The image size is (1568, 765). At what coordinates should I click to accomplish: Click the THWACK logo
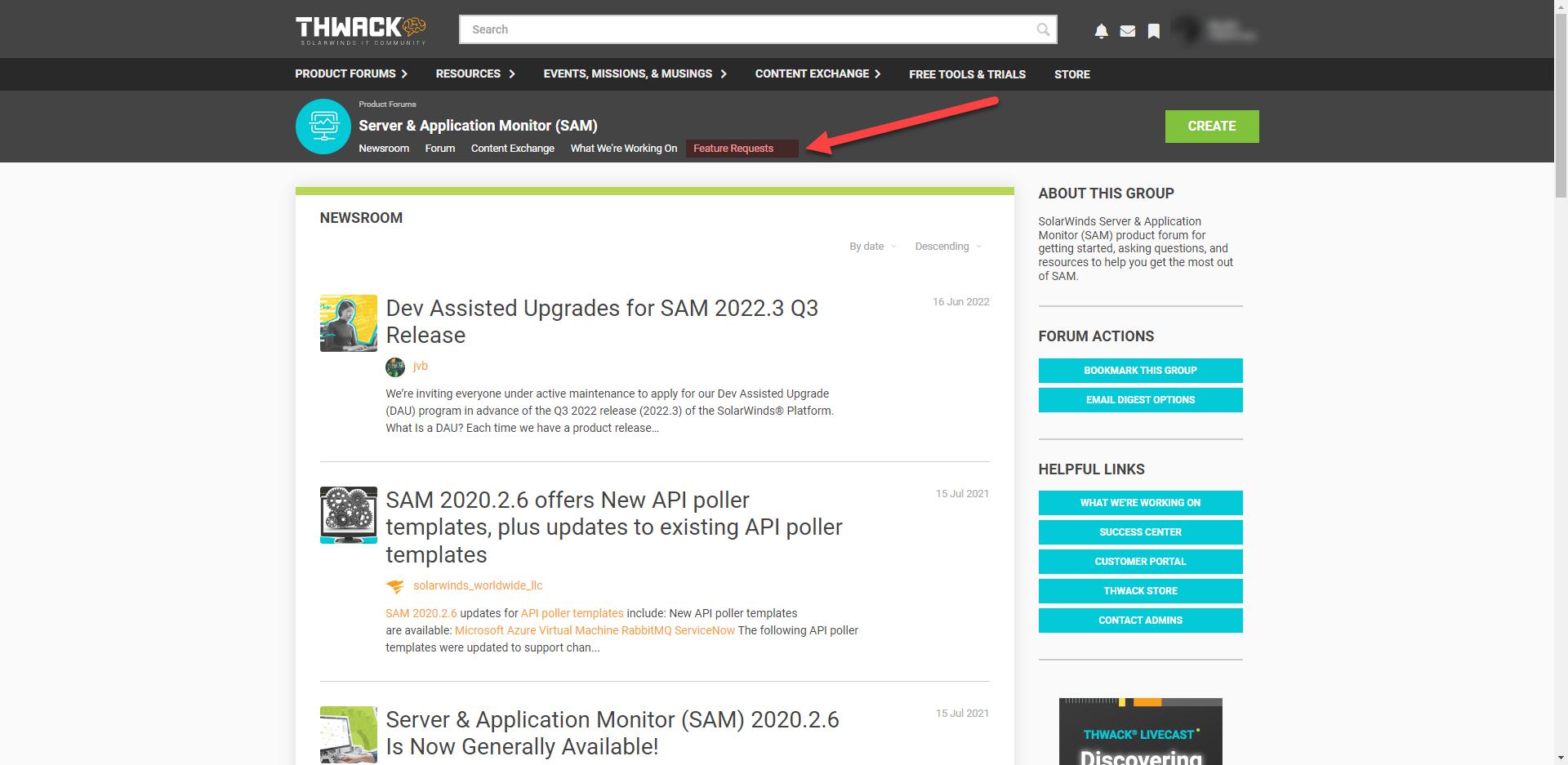[x=361, y=30]
